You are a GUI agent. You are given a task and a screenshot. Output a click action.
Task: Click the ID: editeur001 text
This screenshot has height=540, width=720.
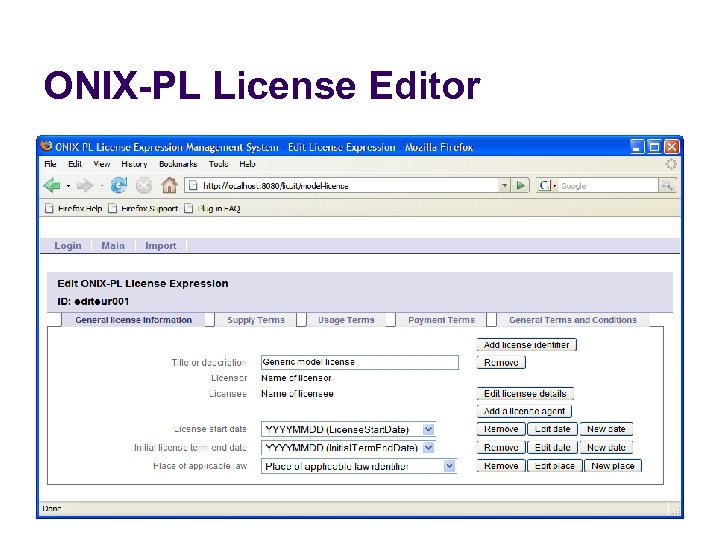pos(93,302)
